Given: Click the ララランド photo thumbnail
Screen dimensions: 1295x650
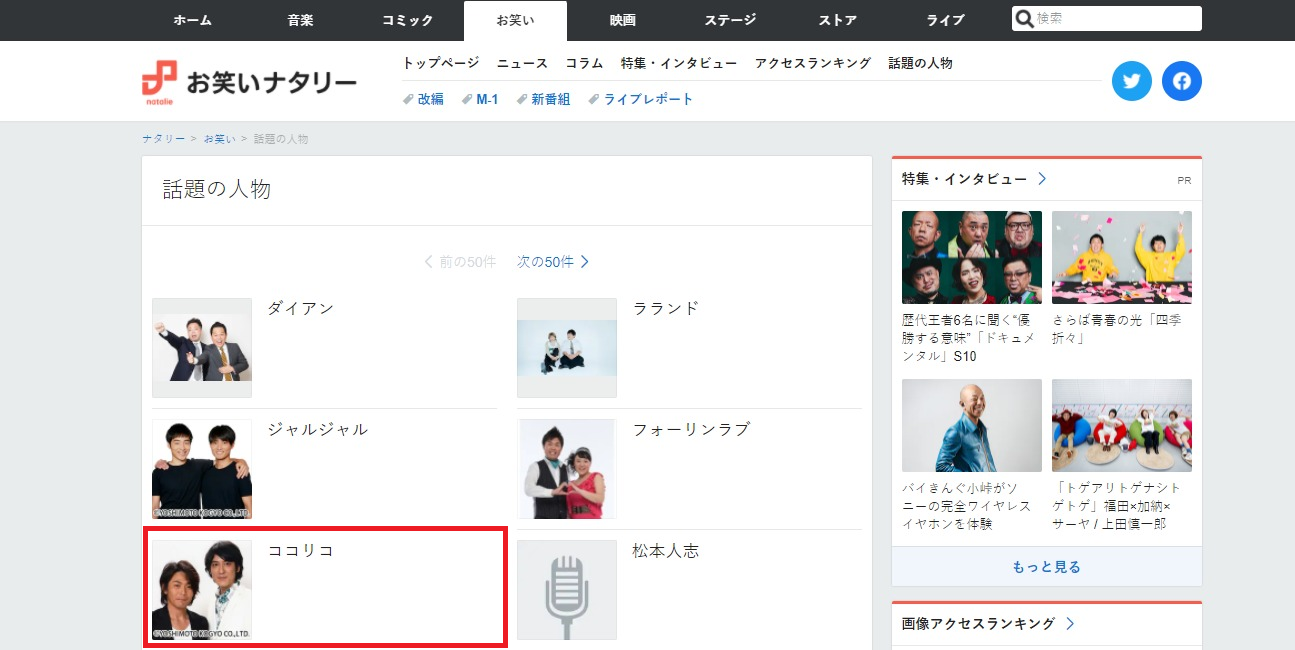Looking at the screenshot, I should [567, 348].
